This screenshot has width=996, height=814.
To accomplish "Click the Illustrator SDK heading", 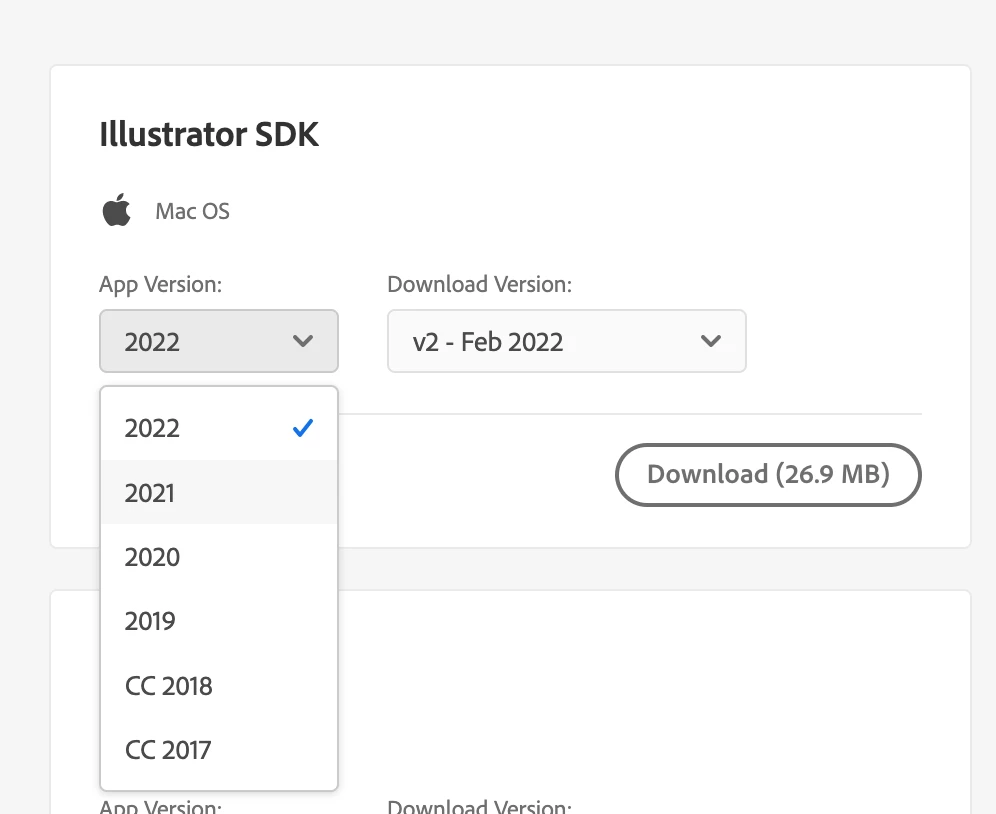I will coord(209,134).
